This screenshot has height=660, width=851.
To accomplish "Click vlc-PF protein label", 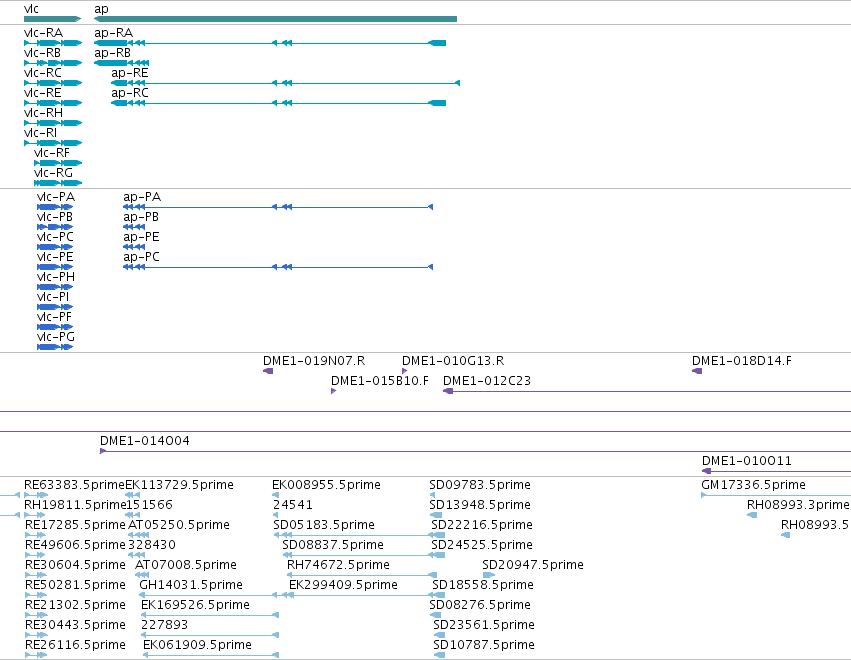I will click(x=54, y=318).
